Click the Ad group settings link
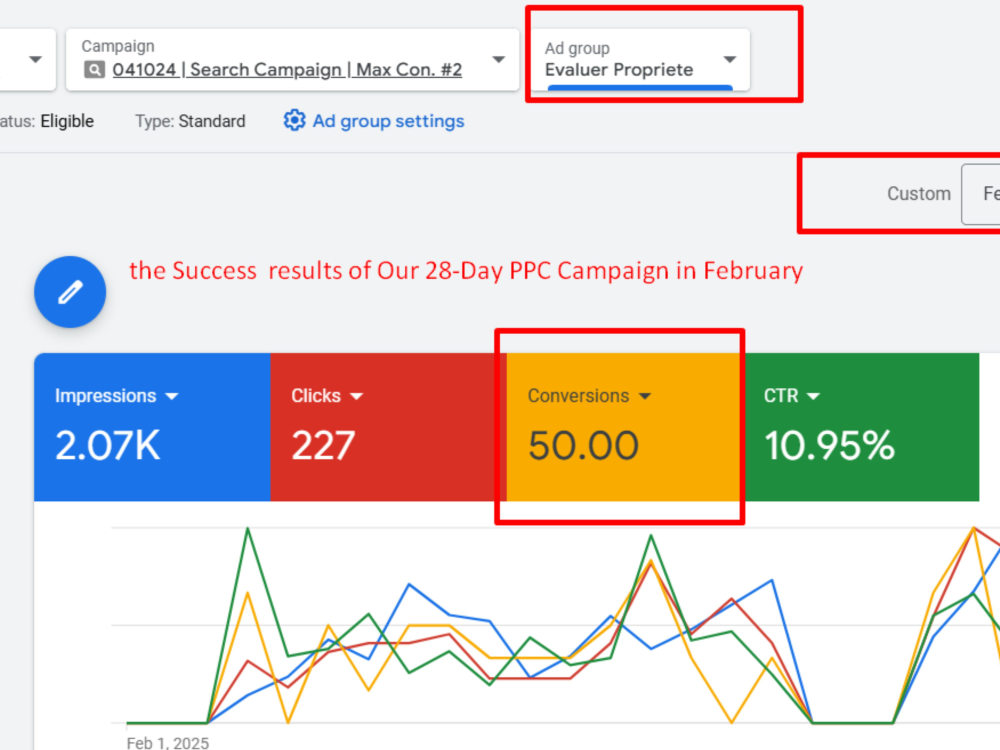This screenshot has height=750, width=1000. (x=388, y=121)
